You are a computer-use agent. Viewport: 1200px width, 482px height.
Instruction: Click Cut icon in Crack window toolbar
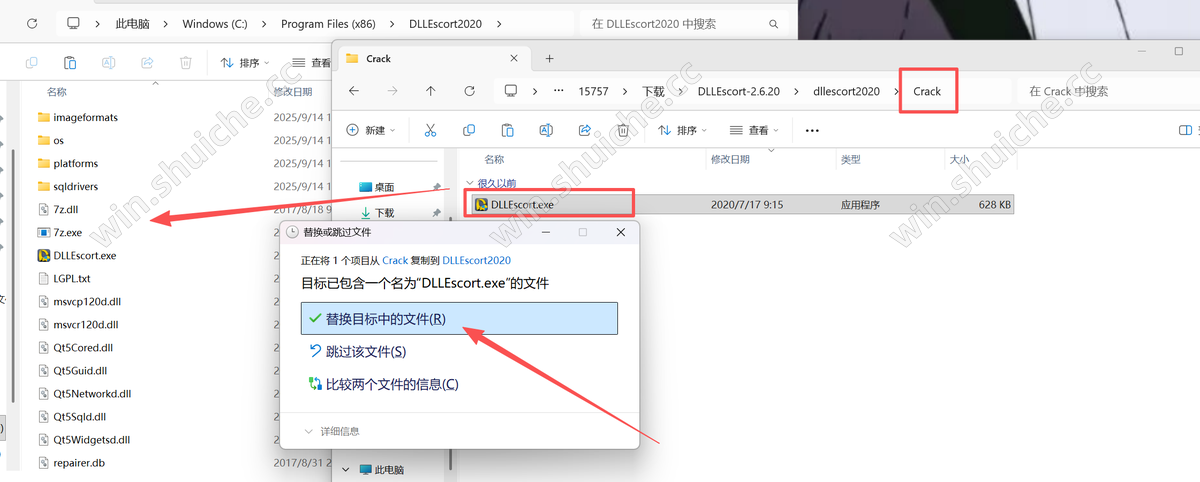click(430, 130)
